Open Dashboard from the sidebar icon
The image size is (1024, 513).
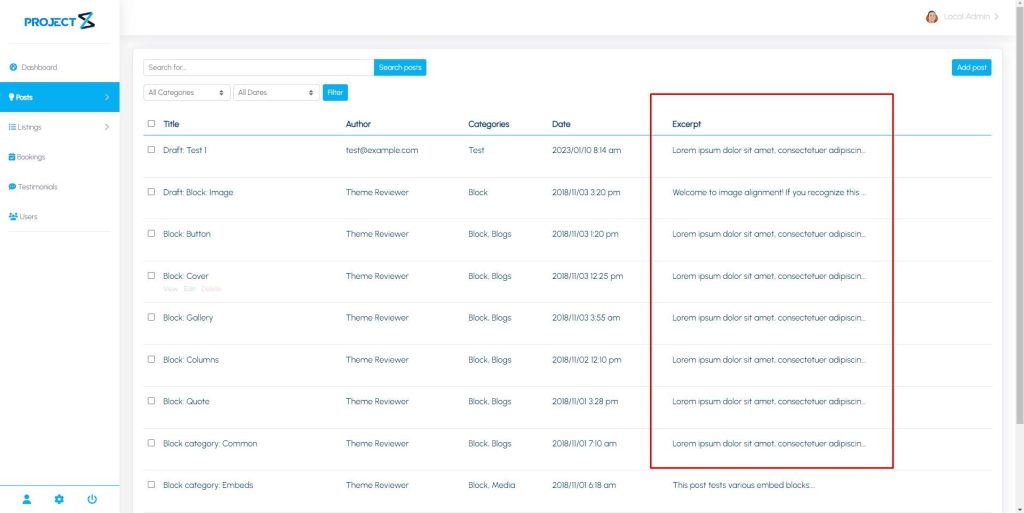tap(13, 67)
